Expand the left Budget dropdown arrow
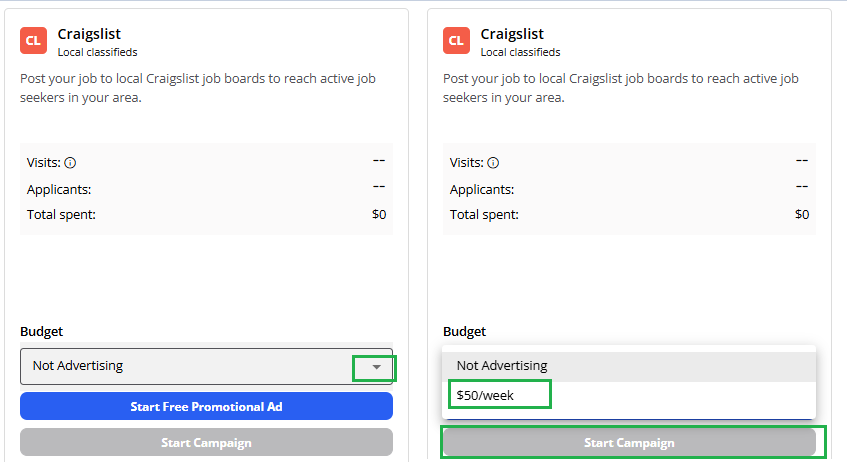847x472 pixels. tap(376, 367)
